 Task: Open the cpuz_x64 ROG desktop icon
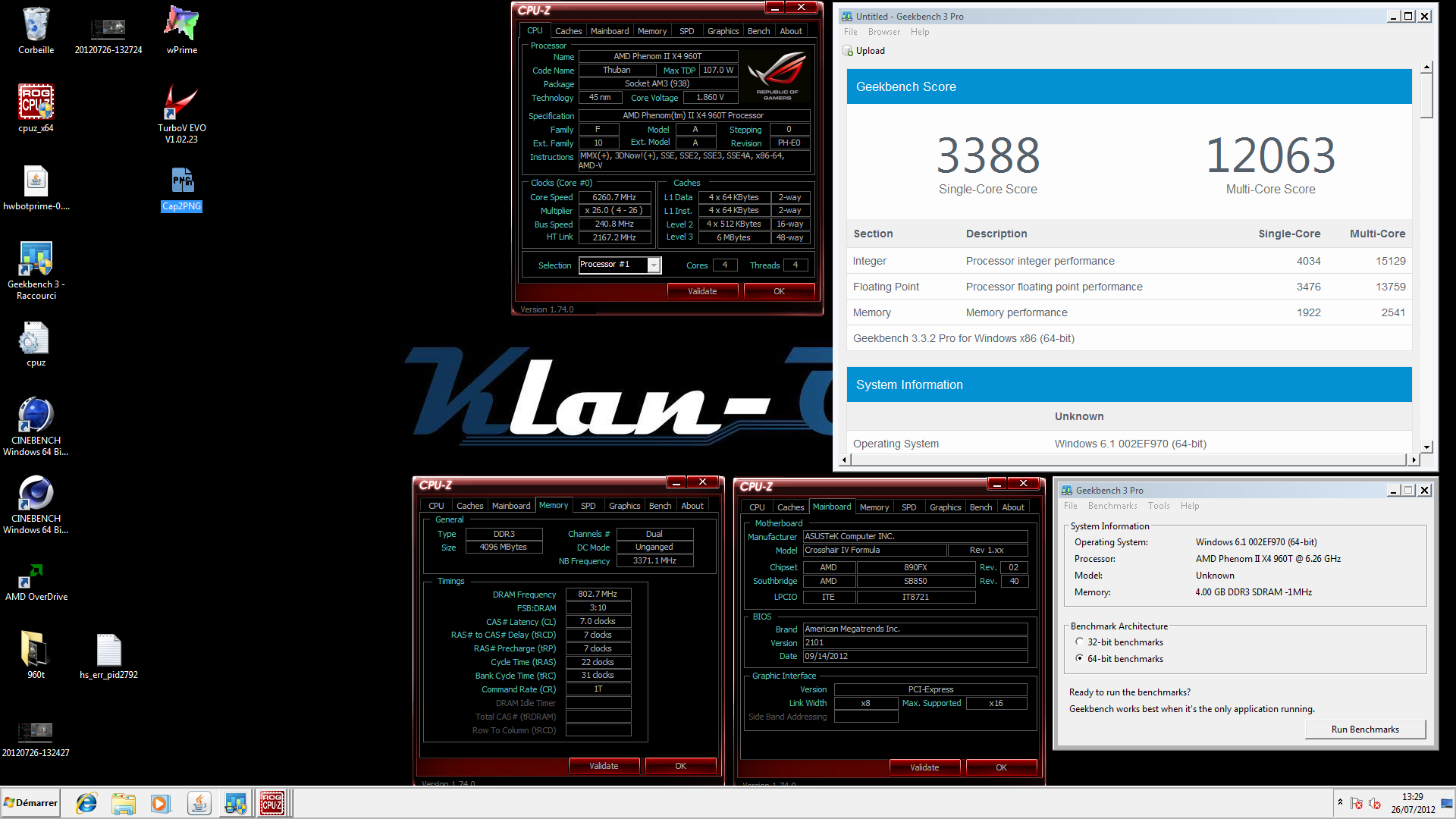click(36, 109)
